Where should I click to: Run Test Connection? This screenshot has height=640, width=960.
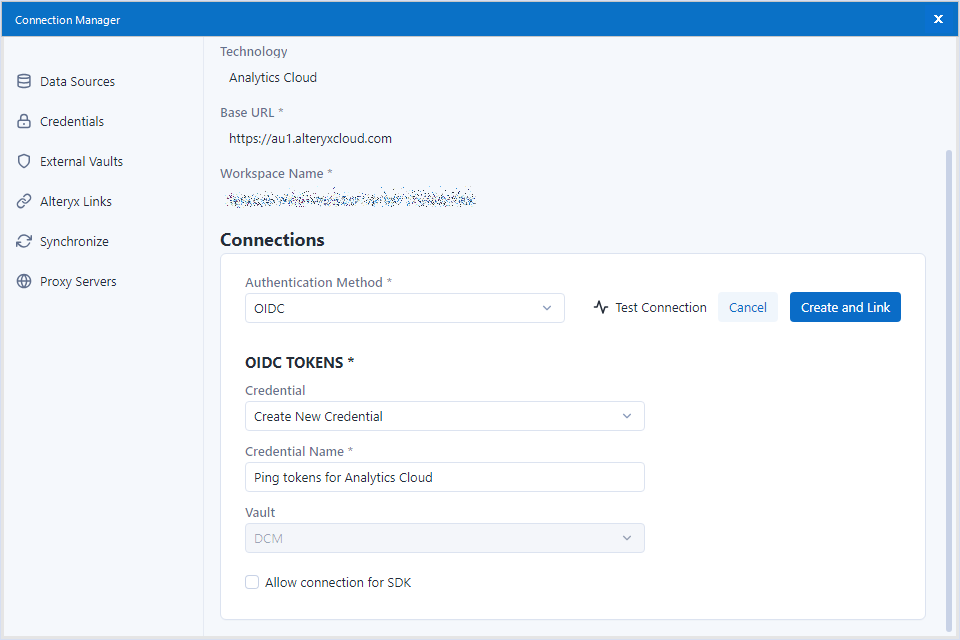click(x=650, y=307)
